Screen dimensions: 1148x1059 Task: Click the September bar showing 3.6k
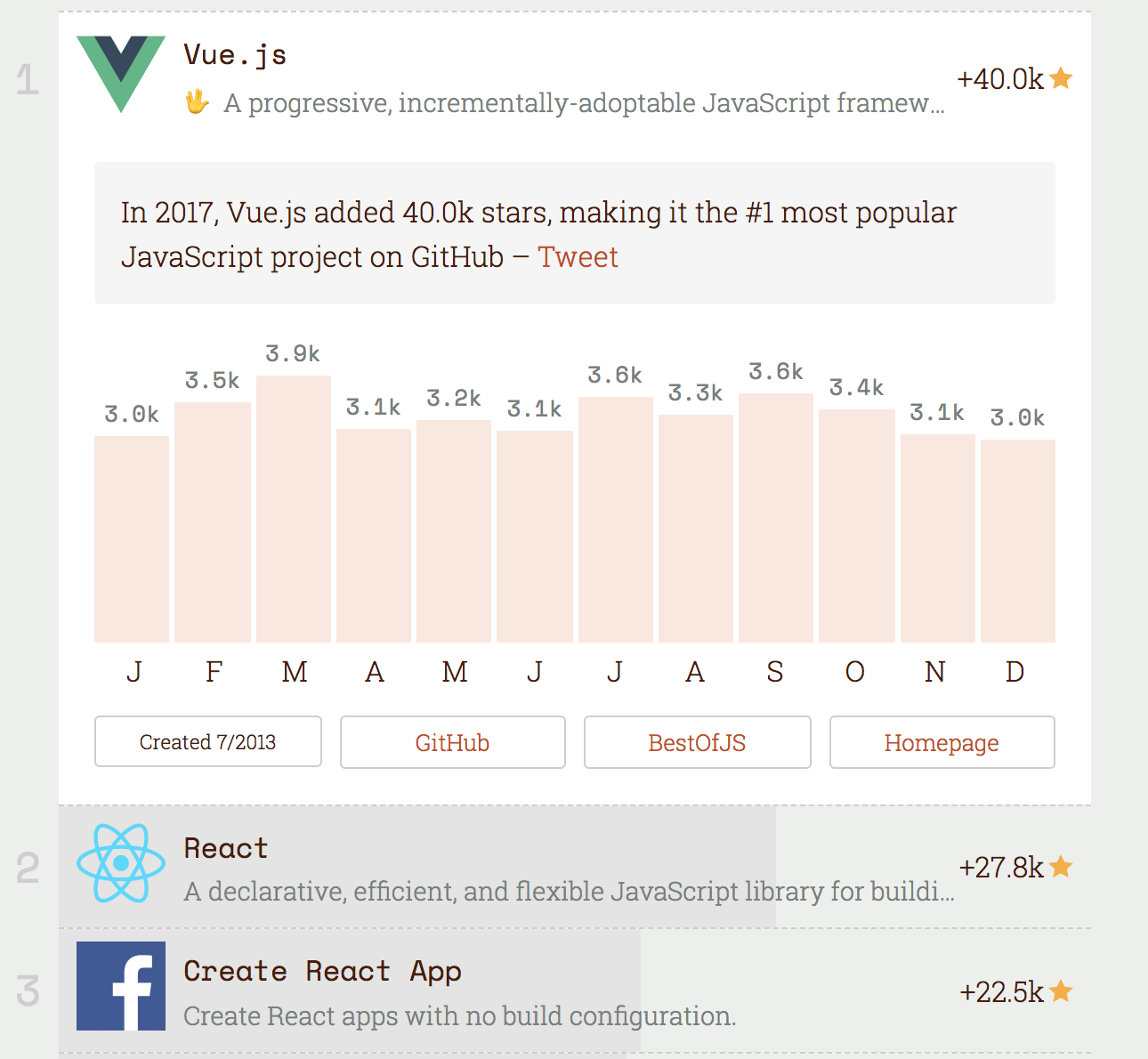(775, 518)
